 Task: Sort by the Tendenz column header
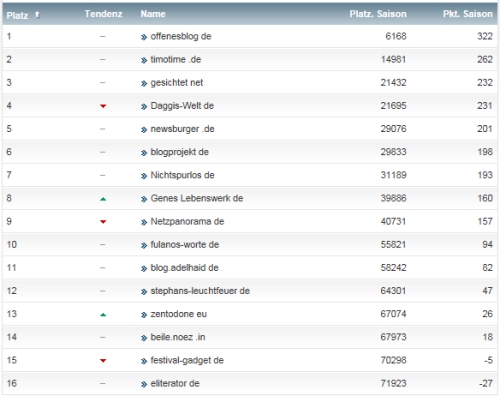click(103, 14)
